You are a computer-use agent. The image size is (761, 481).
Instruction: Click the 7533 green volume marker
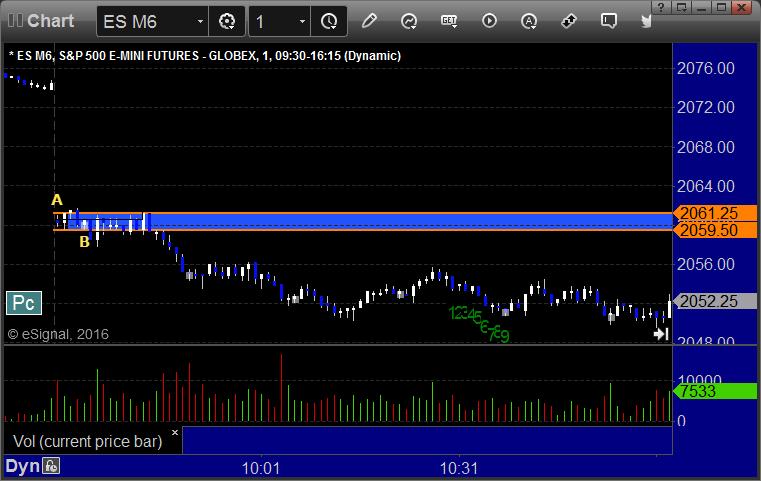click(714, 391)
